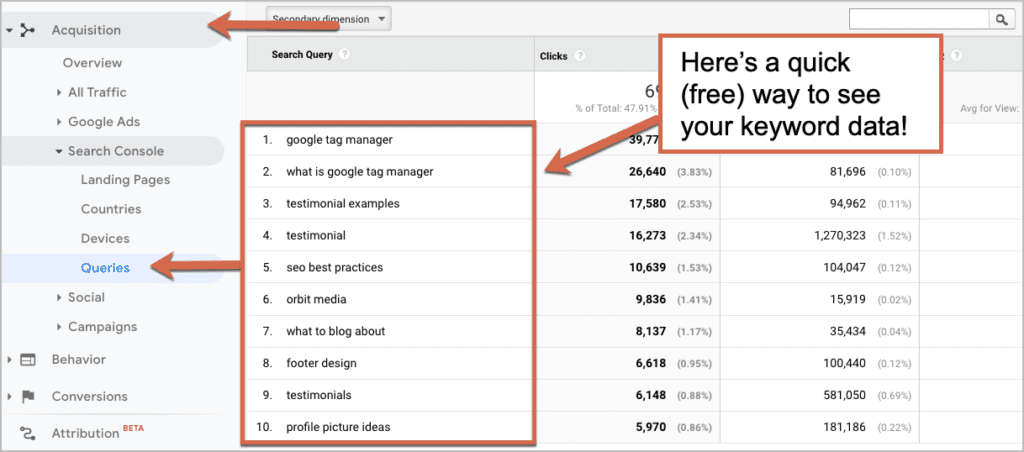1024x452 pixels.
Task: Expand the Google Ads arrow
Action: click(x=59, y=122)
